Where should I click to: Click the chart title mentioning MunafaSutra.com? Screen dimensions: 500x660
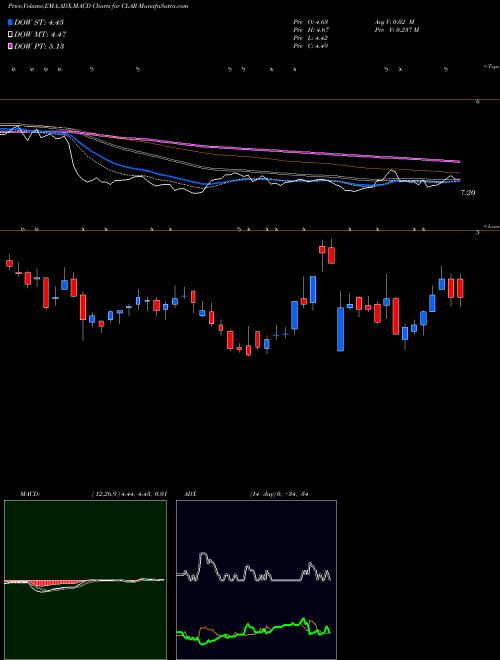98,6
